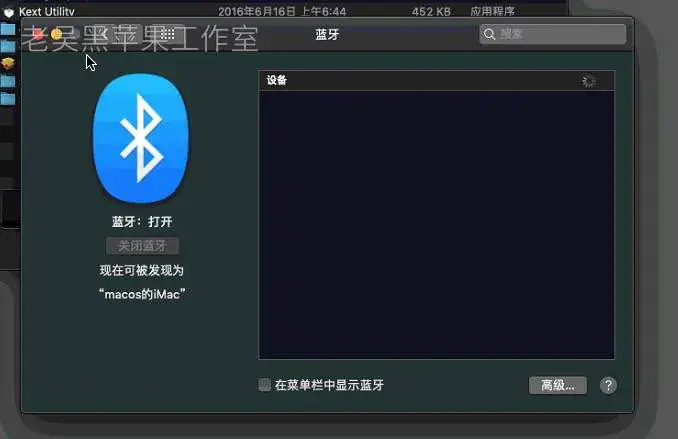This screenshot has width=678, height=439.
Task: Click the magnifier icon in search field
Action: (x=489, y=34)
